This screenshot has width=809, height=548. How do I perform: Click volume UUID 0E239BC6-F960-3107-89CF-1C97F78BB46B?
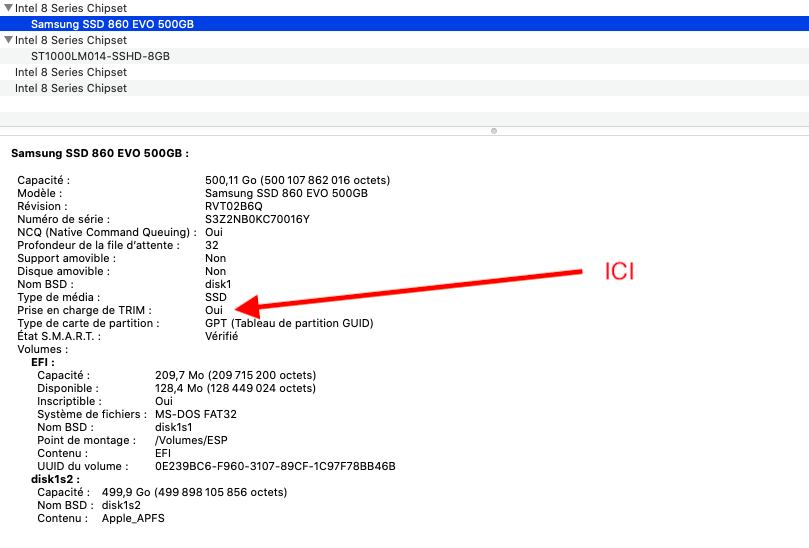point(275,466)
